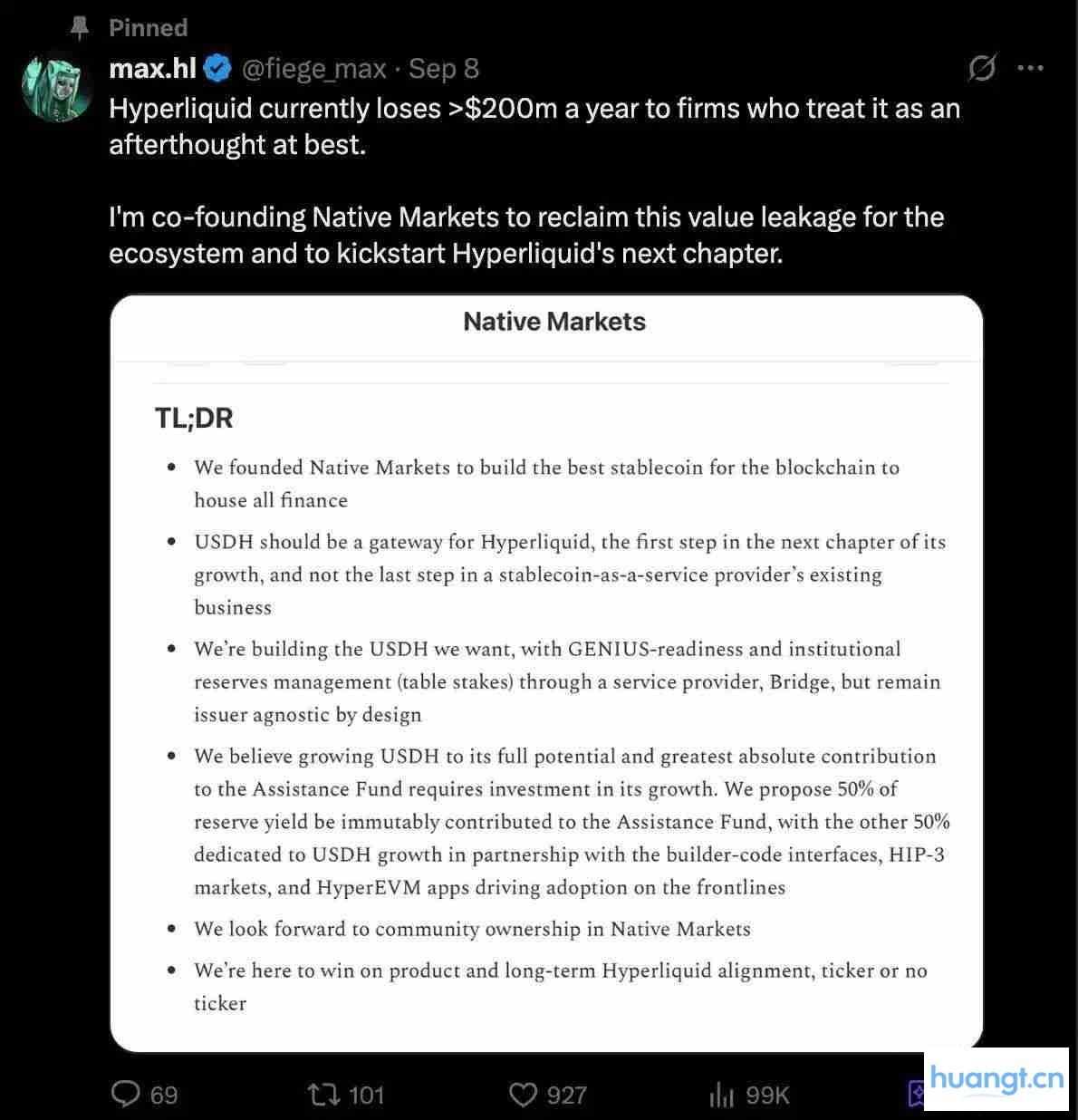Tap the heart icon to like the post

tap(525, 1095)
